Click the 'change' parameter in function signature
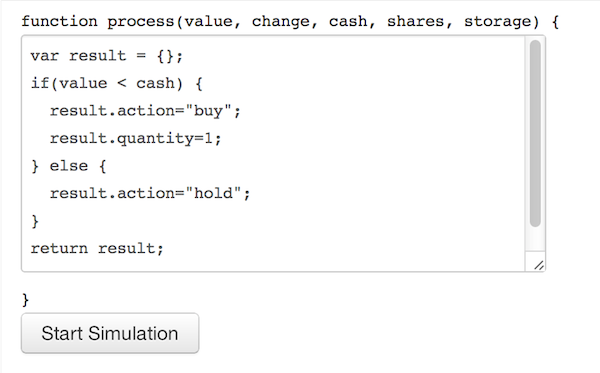 [280, 21]
